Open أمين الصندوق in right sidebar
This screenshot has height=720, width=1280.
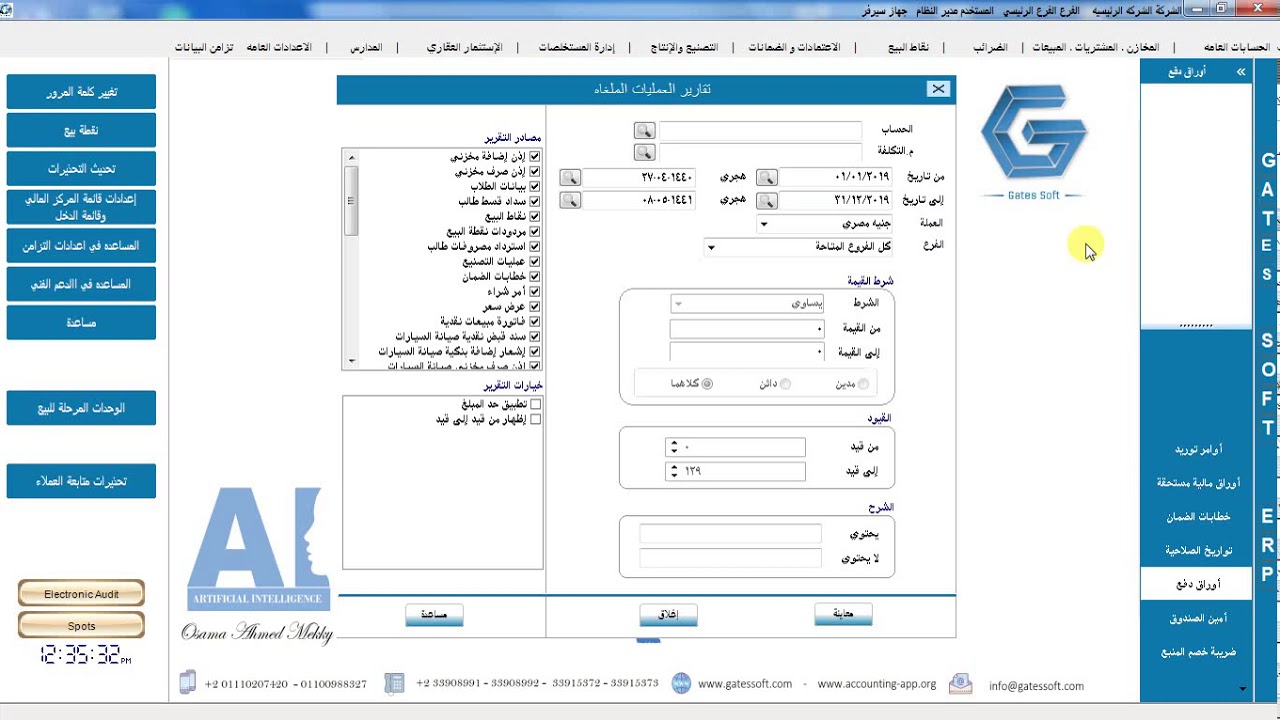click(x=1197, y=619)
